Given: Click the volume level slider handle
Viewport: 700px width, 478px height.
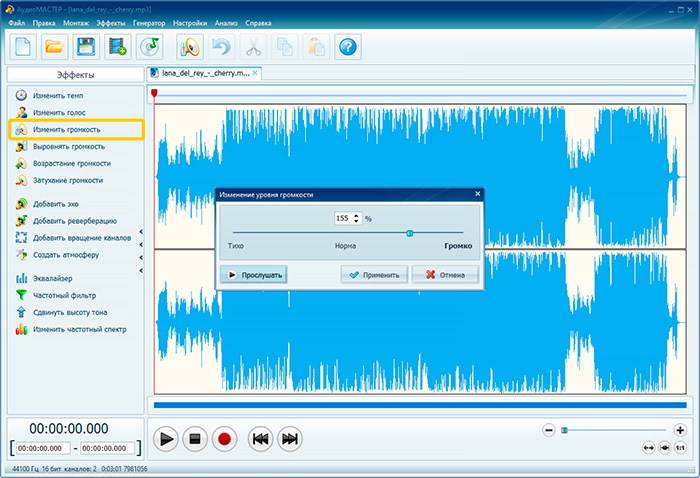Looking at the screenshot, I should click(x=409, y=233).
